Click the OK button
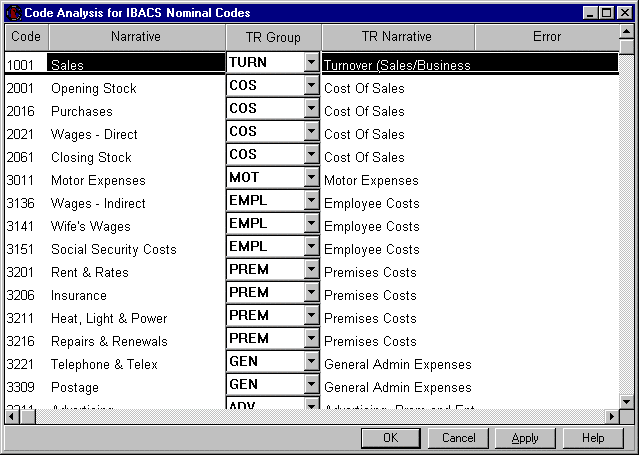Viewport: 639px width, 455px height. coord(390,438)
